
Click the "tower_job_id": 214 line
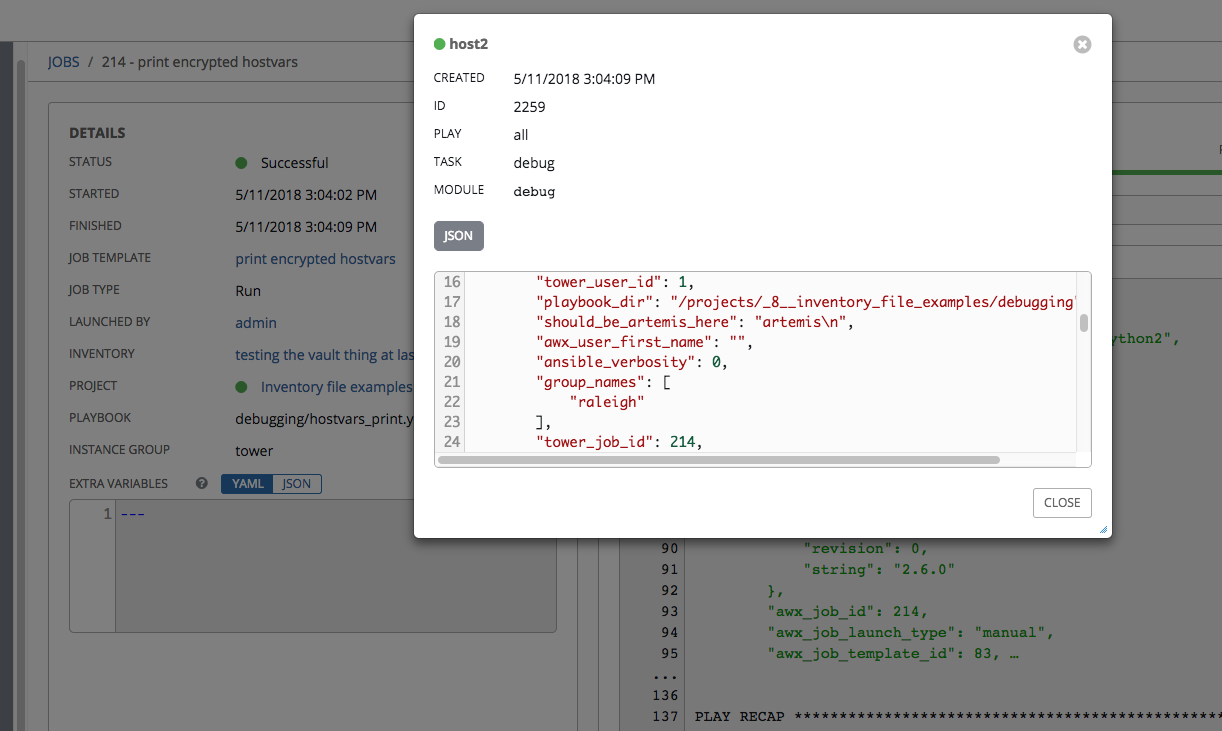(x=619, y=441)
